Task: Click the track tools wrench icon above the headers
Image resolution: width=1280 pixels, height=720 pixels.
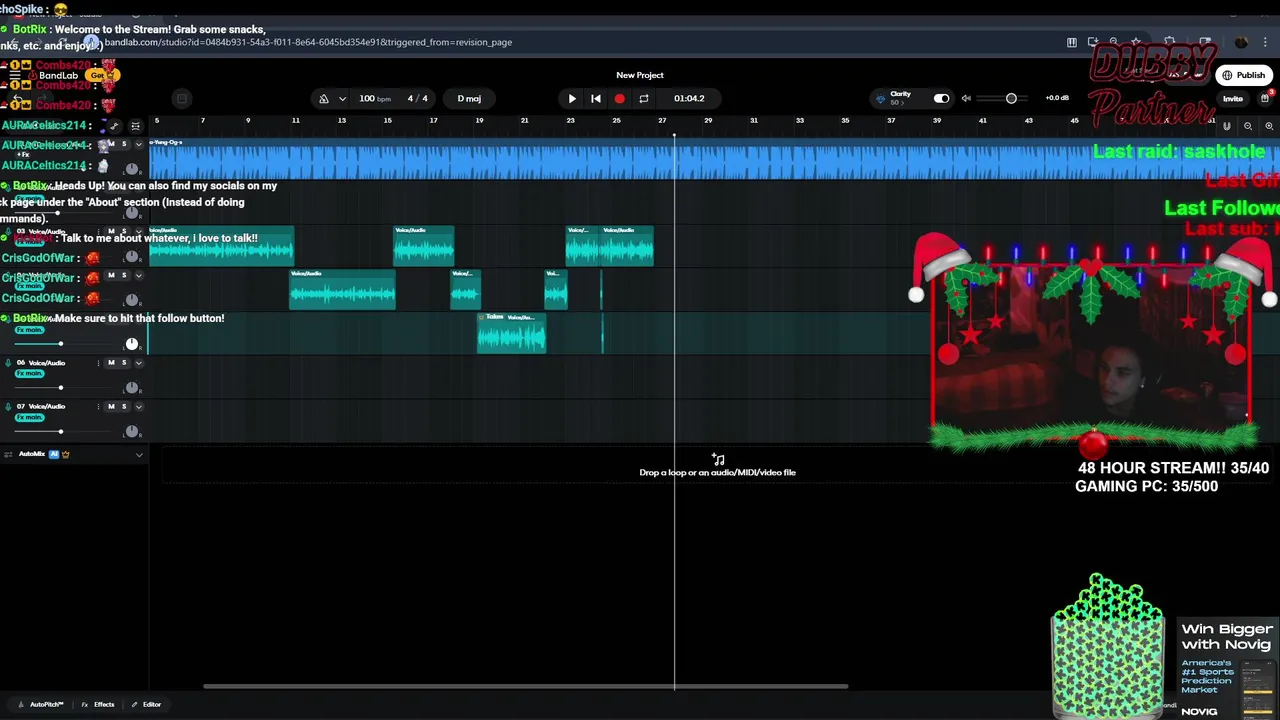Action: 114,126
